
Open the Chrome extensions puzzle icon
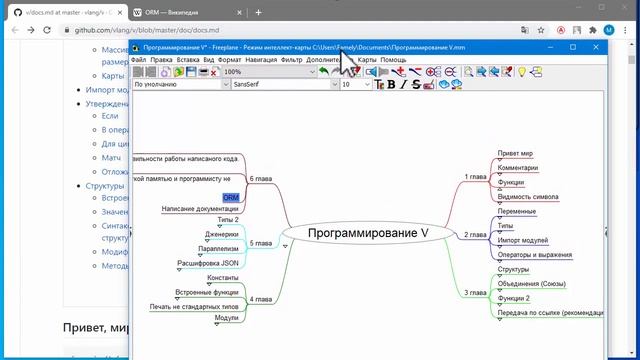coord(593,30)
